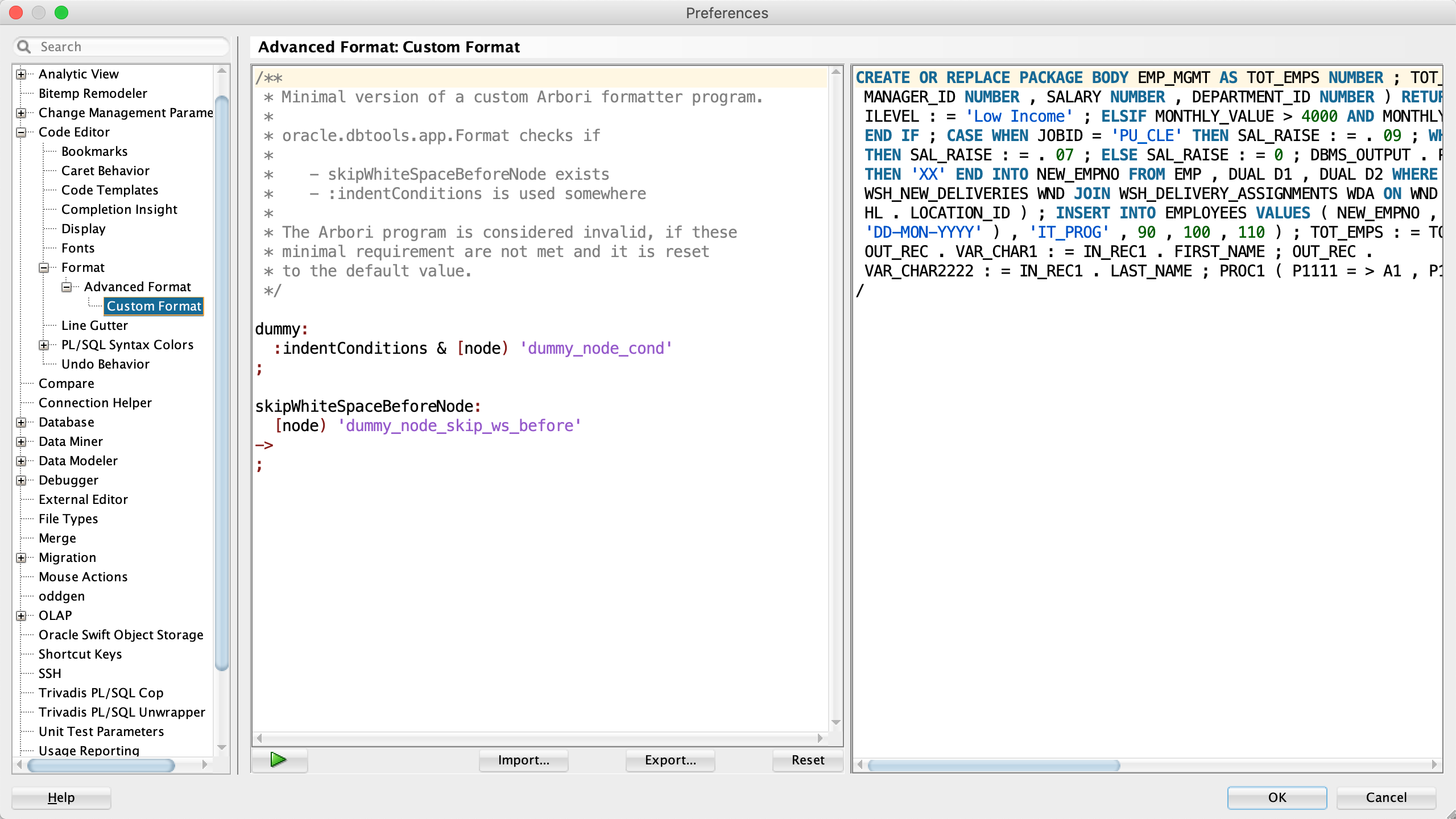Open the Shortcut Keys preferences

point(80,654)
